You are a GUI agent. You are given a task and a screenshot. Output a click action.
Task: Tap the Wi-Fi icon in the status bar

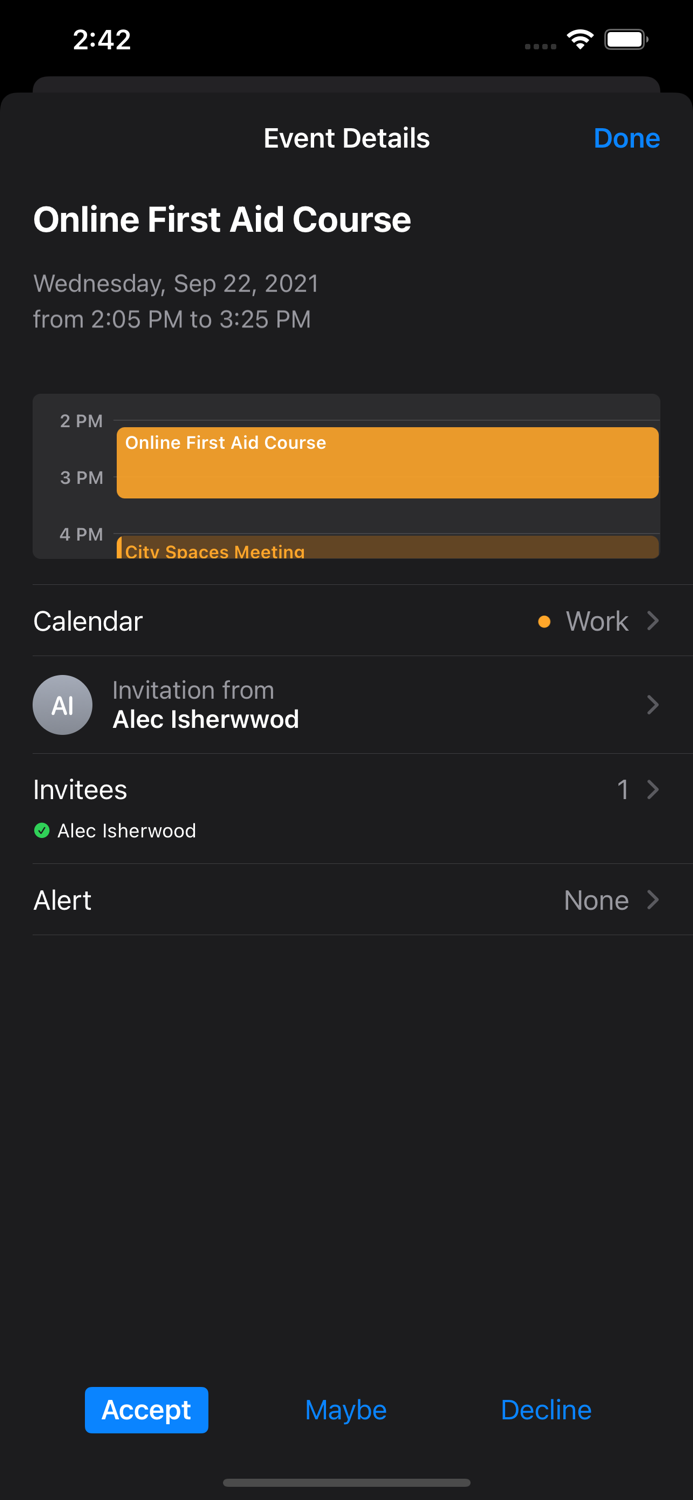pos(583,40)
